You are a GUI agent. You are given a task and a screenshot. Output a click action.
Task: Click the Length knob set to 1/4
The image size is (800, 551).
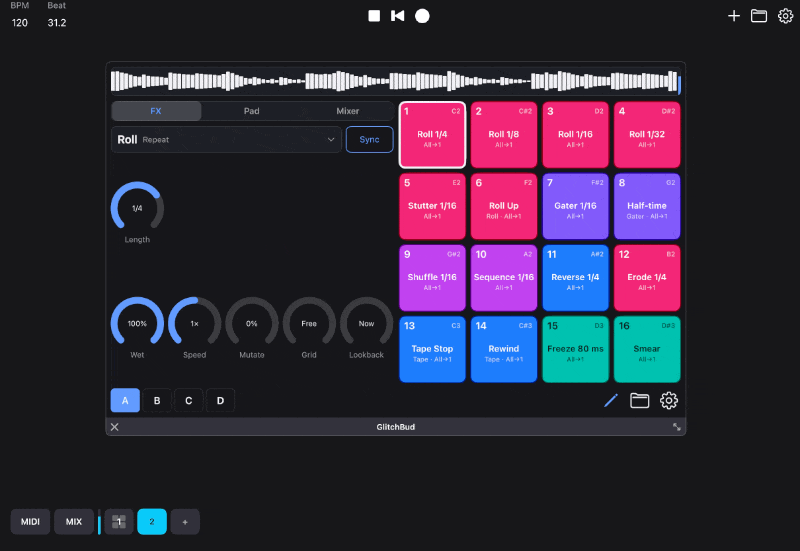137,208
